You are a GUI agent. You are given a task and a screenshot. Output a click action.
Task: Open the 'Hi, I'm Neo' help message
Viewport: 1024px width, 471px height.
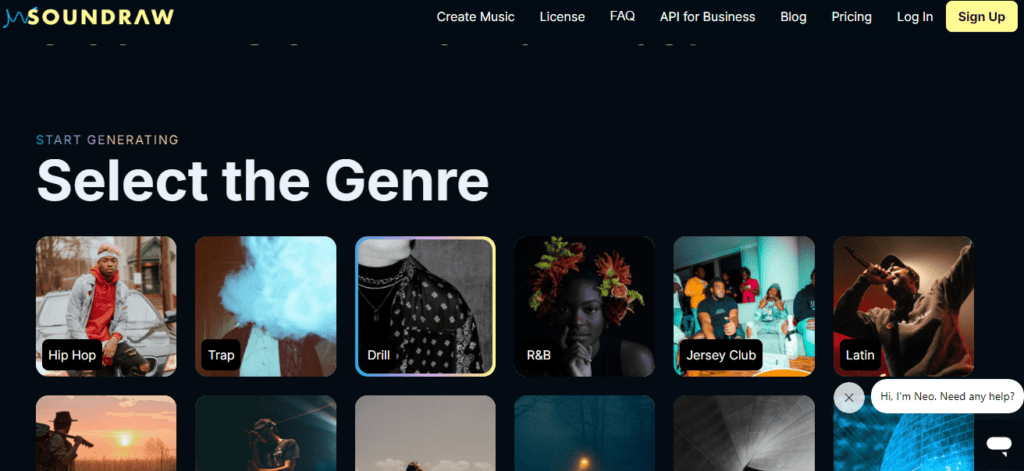947,396
